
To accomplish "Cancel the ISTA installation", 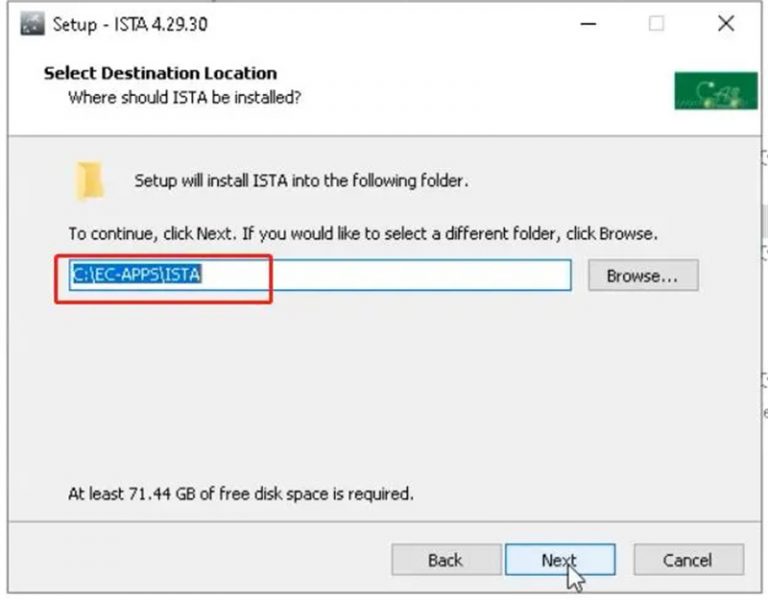I will 688,560.
